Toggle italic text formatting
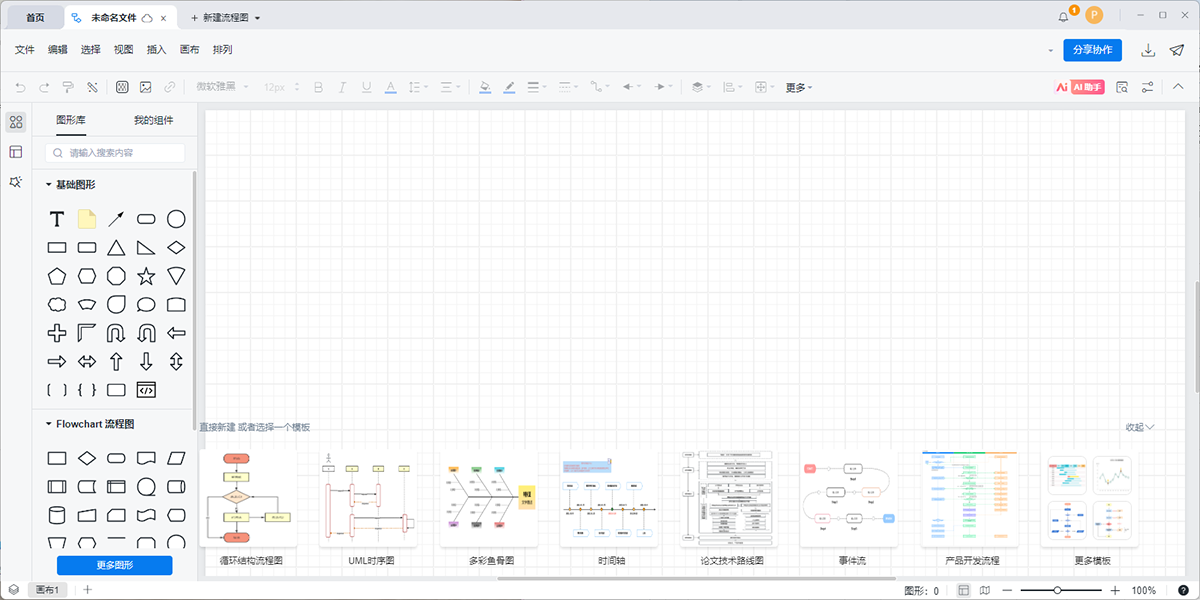 tap(342, 87)
